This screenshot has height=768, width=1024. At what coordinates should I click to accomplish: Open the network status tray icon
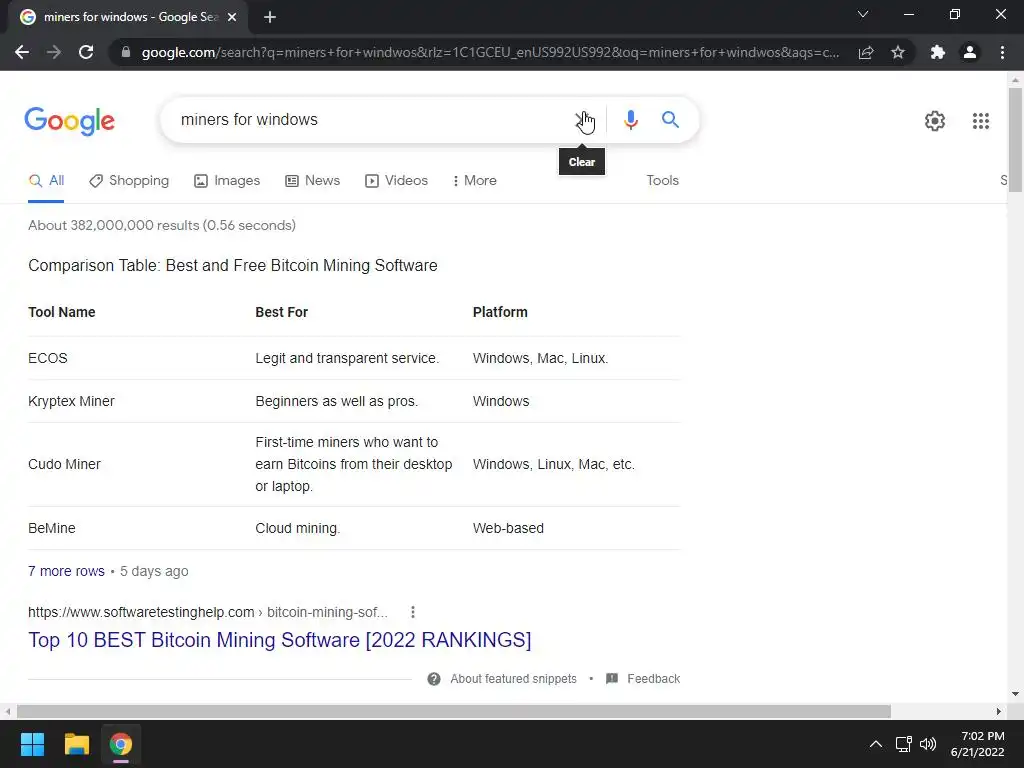[x=903, y=744]
